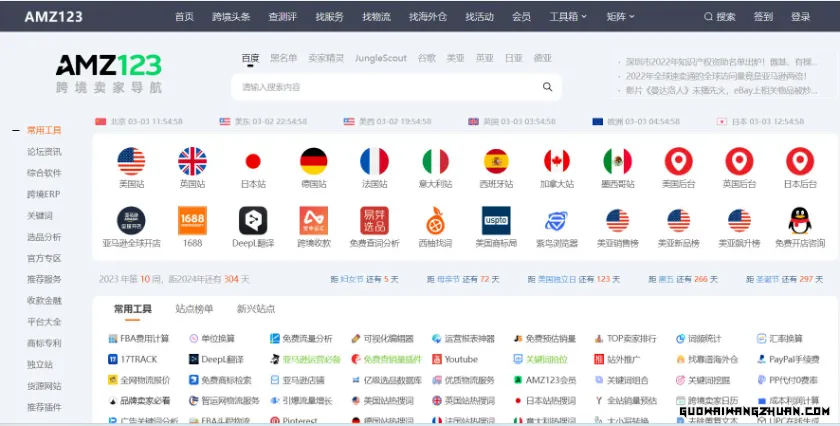Viewport: 840px width, 426px height.
Task: Open the PayPal手续费 tool link
Action: tap(788, 359)
